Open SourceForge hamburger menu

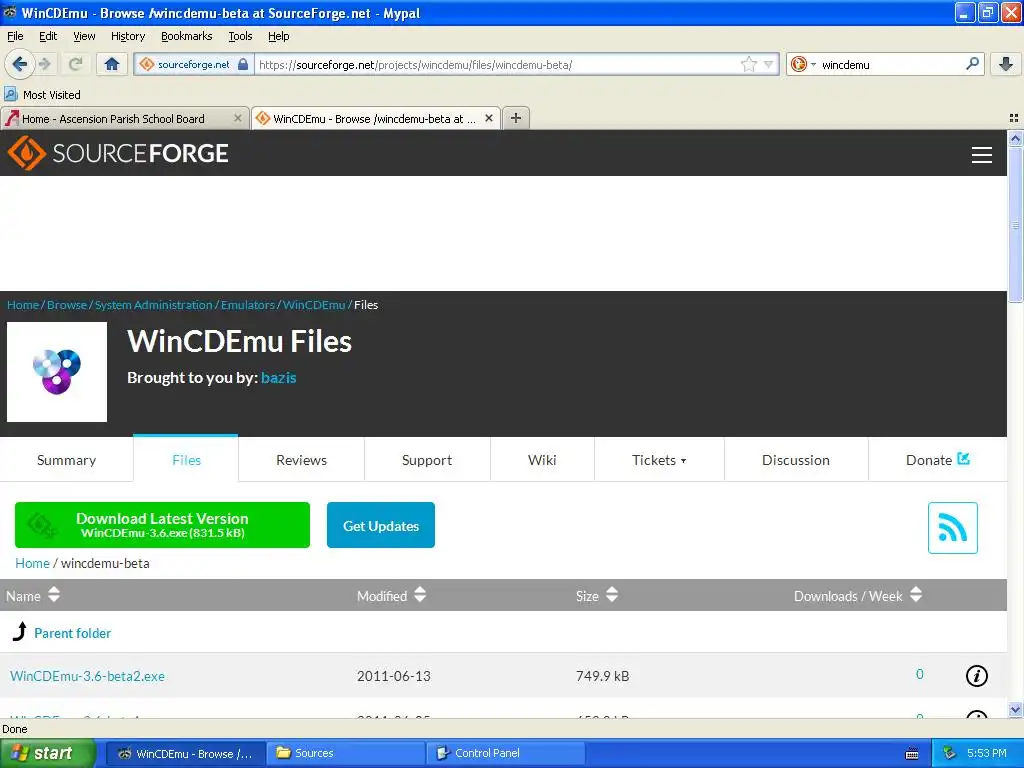982,154
